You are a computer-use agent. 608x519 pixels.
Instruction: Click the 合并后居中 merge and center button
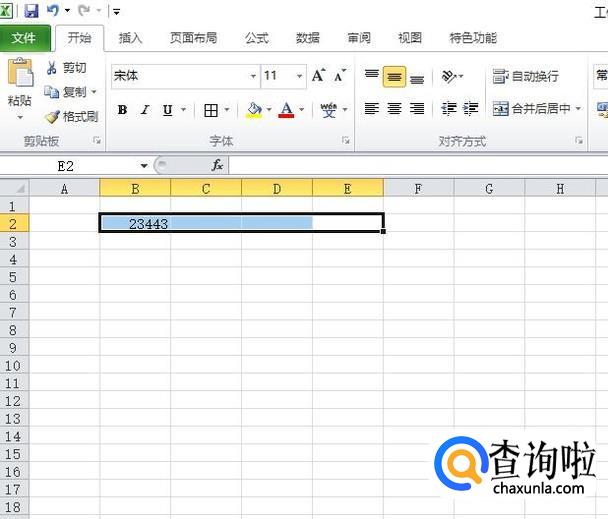(x=531, y=109)
